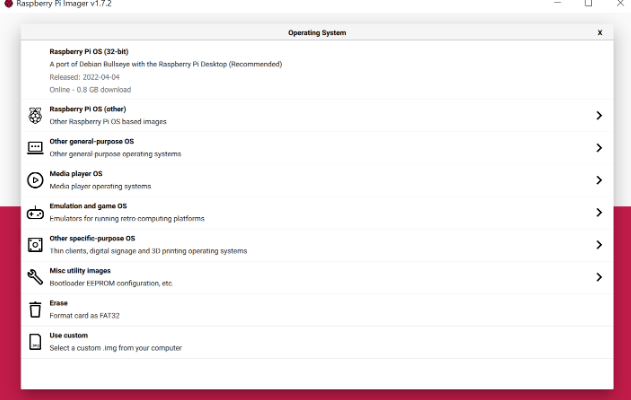Choose the Erase option title
The width and height of the screenshot is (631, 400).
(x=58, y=303)
